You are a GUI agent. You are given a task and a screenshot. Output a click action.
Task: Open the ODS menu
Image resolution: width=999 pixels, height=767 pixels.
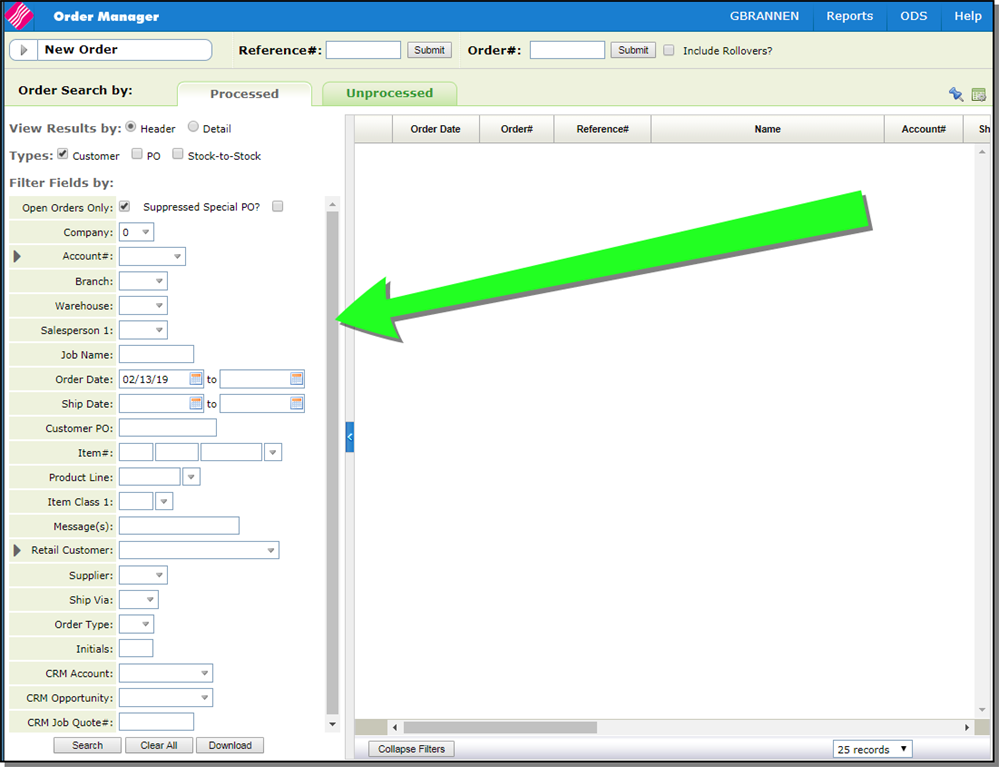point(914,16)
